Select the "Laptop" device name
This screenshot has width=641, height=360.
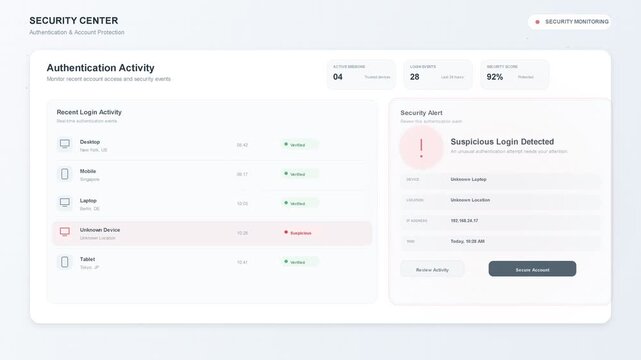[x=88, y=201]
